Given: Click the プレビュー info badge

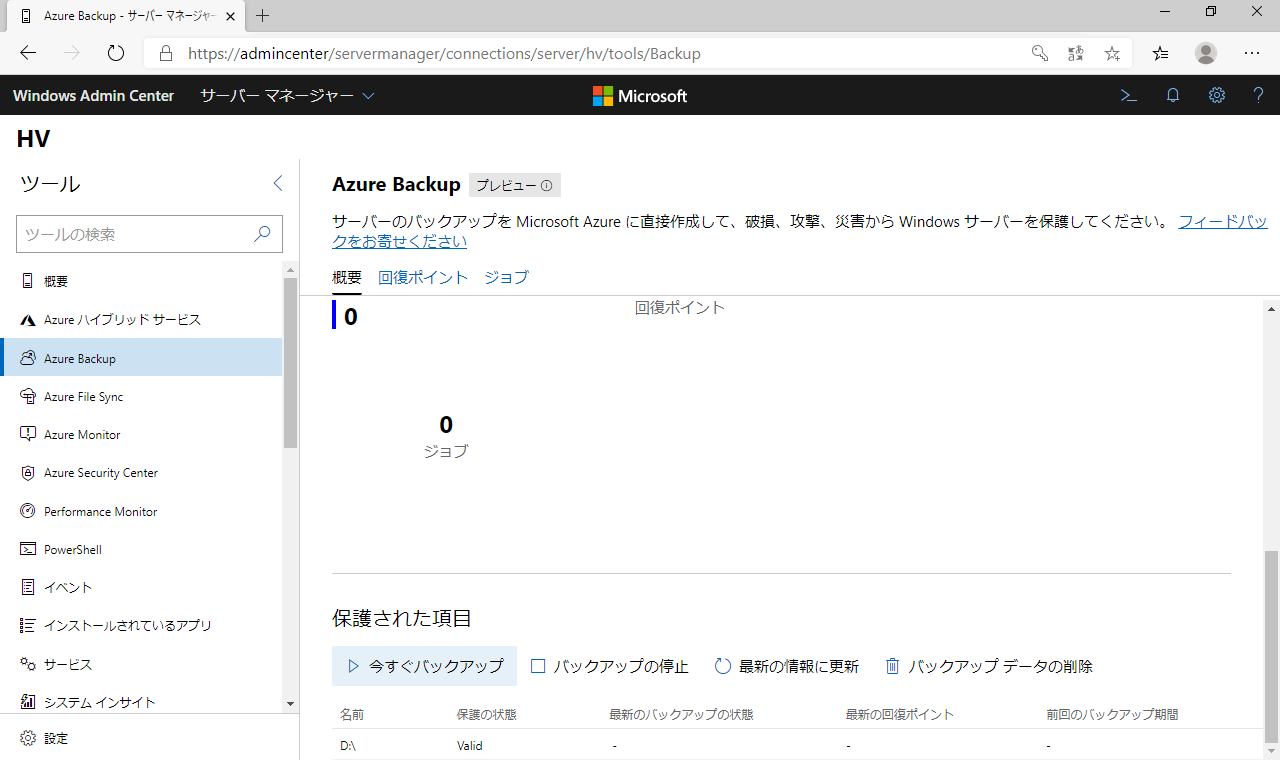Looking at the screenshot, I should tap(514, 185).
